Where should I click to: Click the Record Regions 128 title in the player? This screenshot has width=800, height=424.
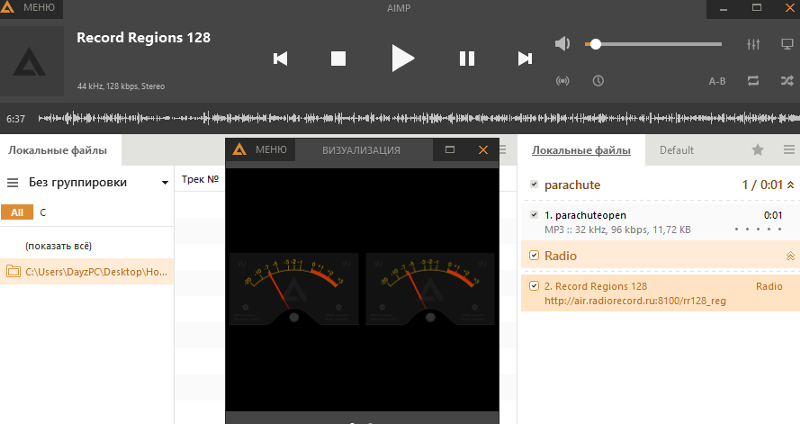pyautogui.click(x=143, y=38)
